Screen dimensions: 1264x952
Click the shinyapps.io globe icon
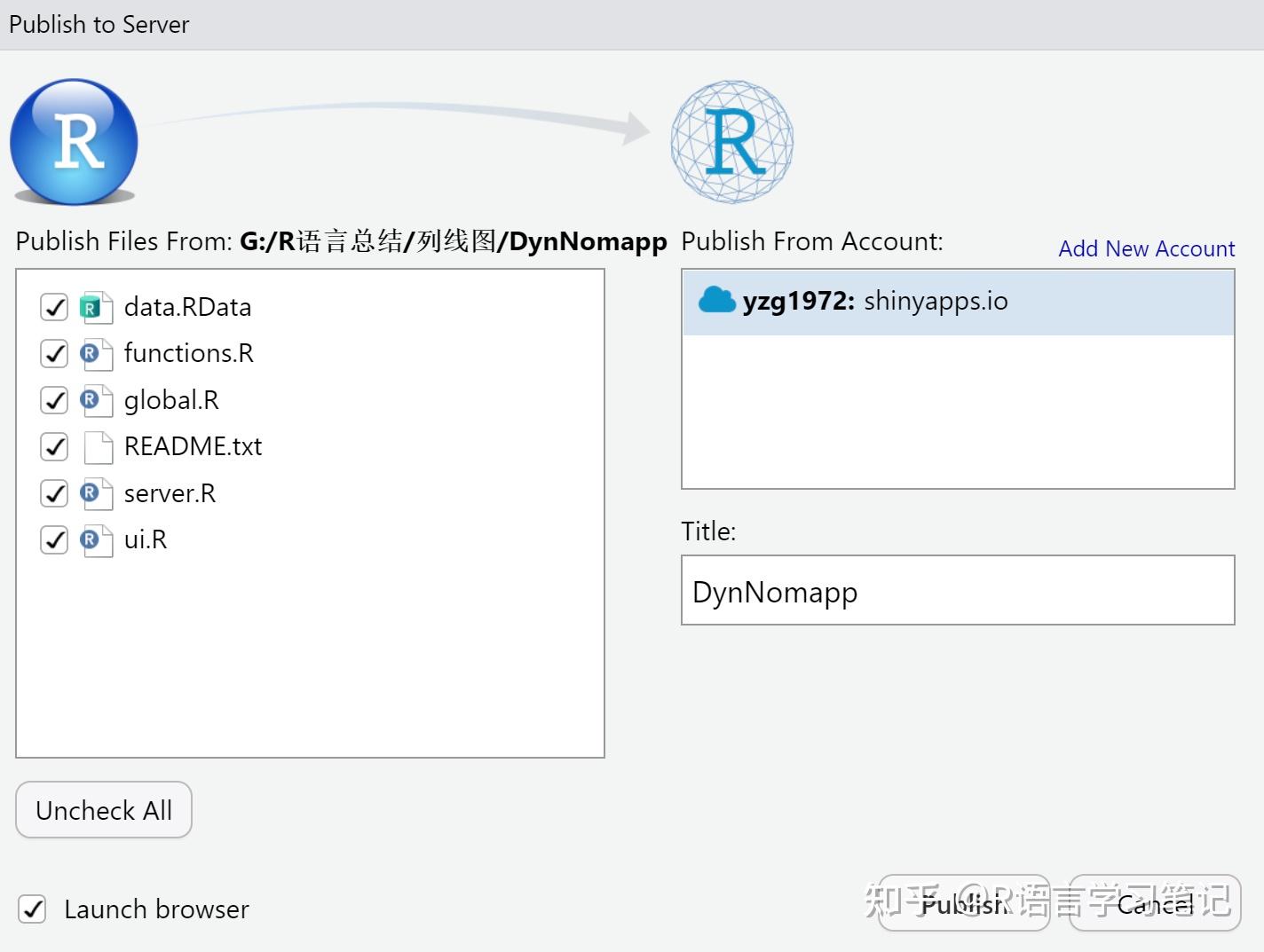tap(731, 140)
